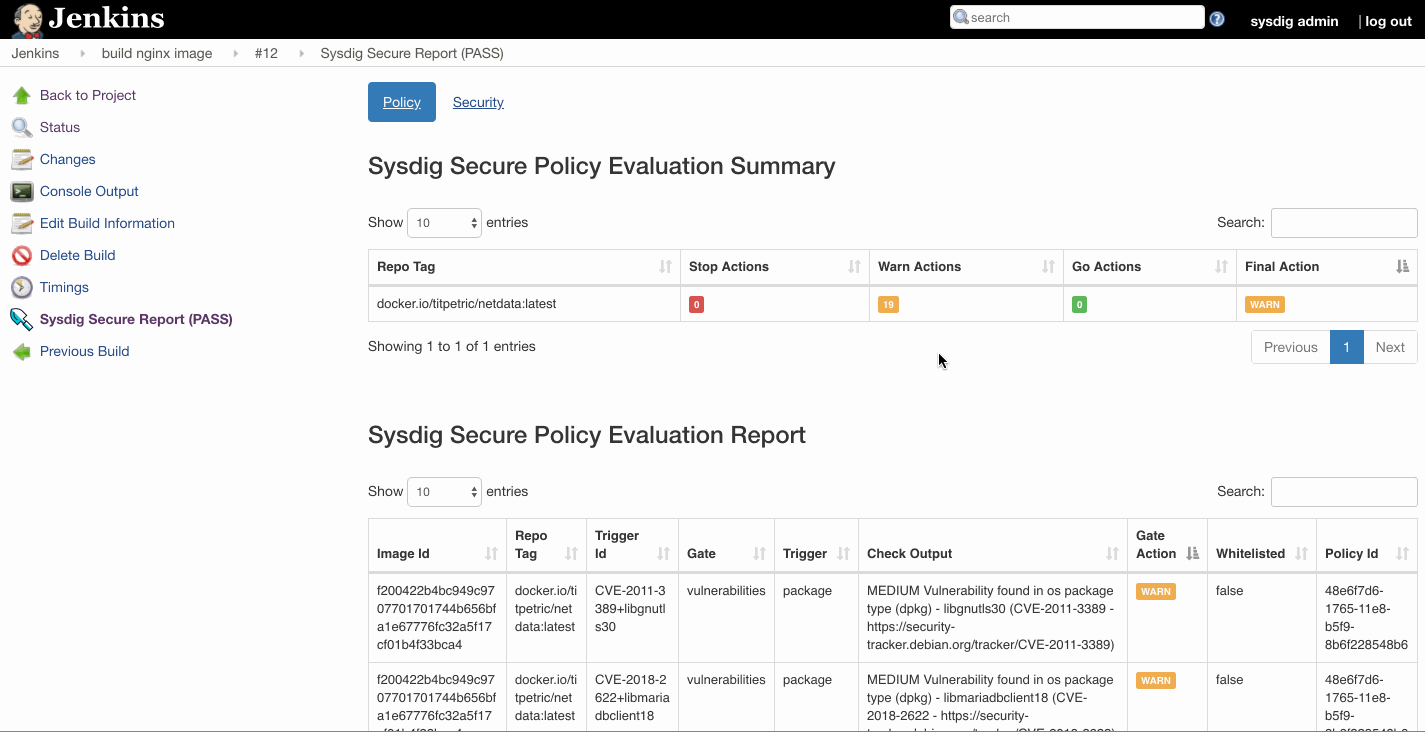Open the Summary table entries-per-page dropdown
1425x732 pixels.
444,223
